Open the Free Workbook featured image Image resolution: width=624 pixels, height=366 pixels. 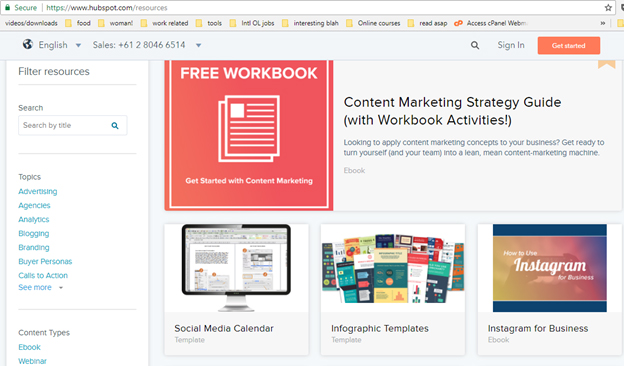tap(249, 135)
